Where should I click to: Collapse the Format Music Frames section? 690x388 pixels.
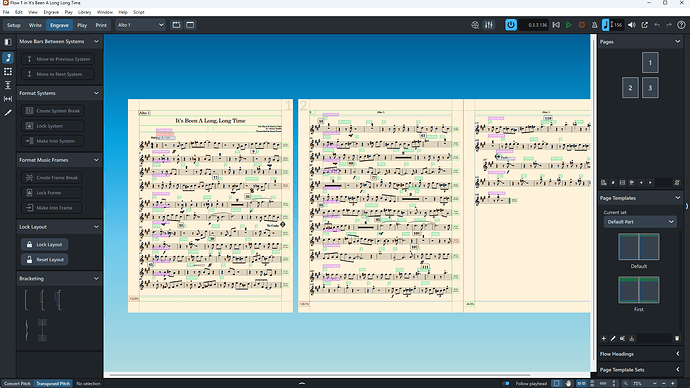(x=96, y=160)
